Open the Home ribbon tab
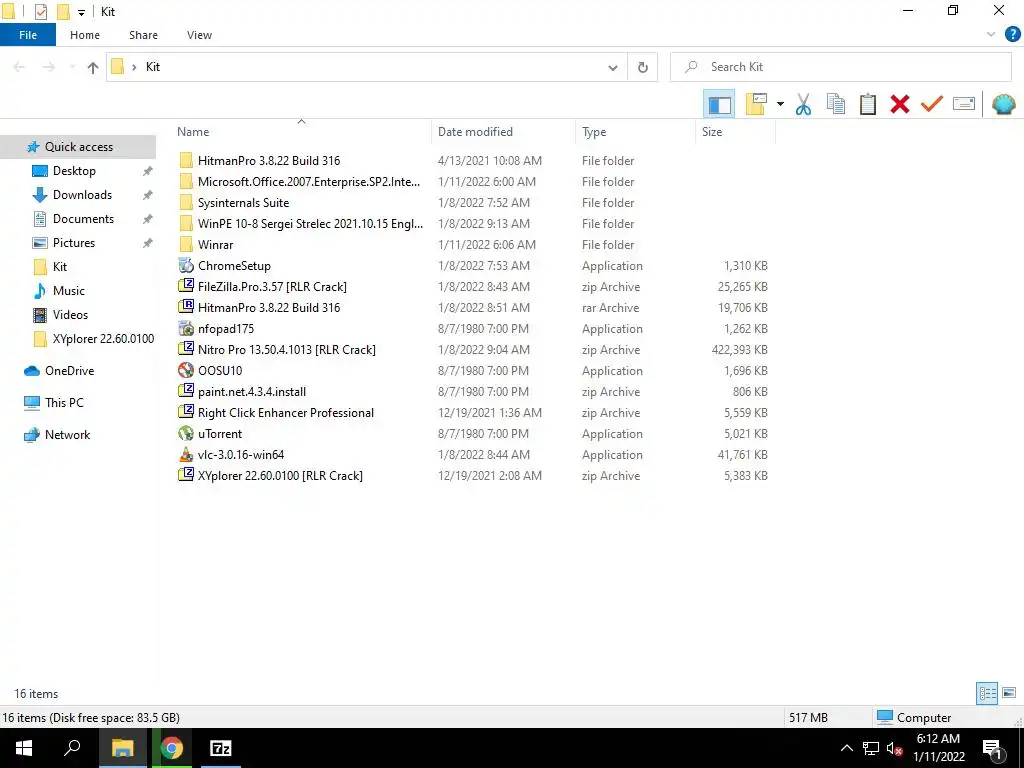This screenshot has height=768, width=1024. tap(85, 35)
